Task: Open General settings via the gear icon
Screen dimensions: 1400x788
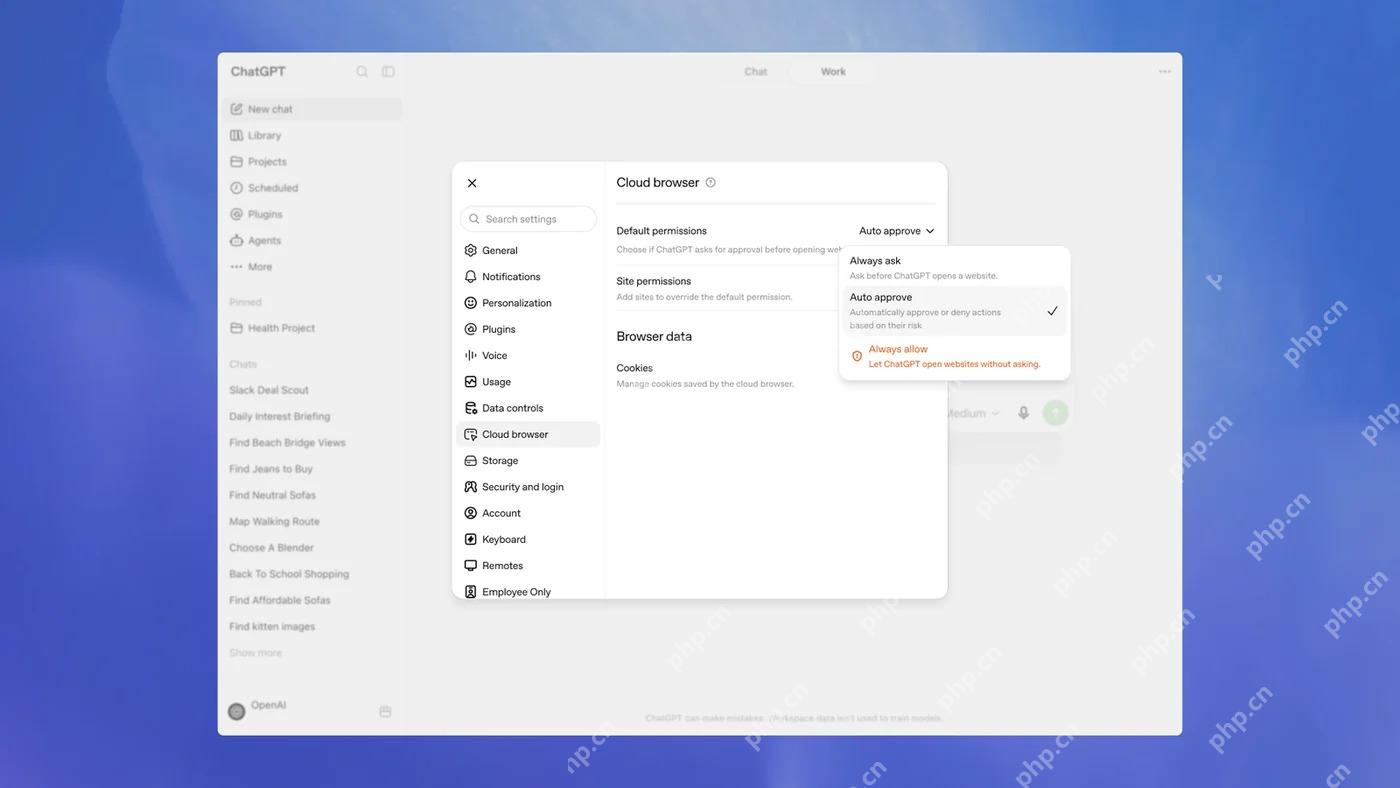Action: pos(471,250)
